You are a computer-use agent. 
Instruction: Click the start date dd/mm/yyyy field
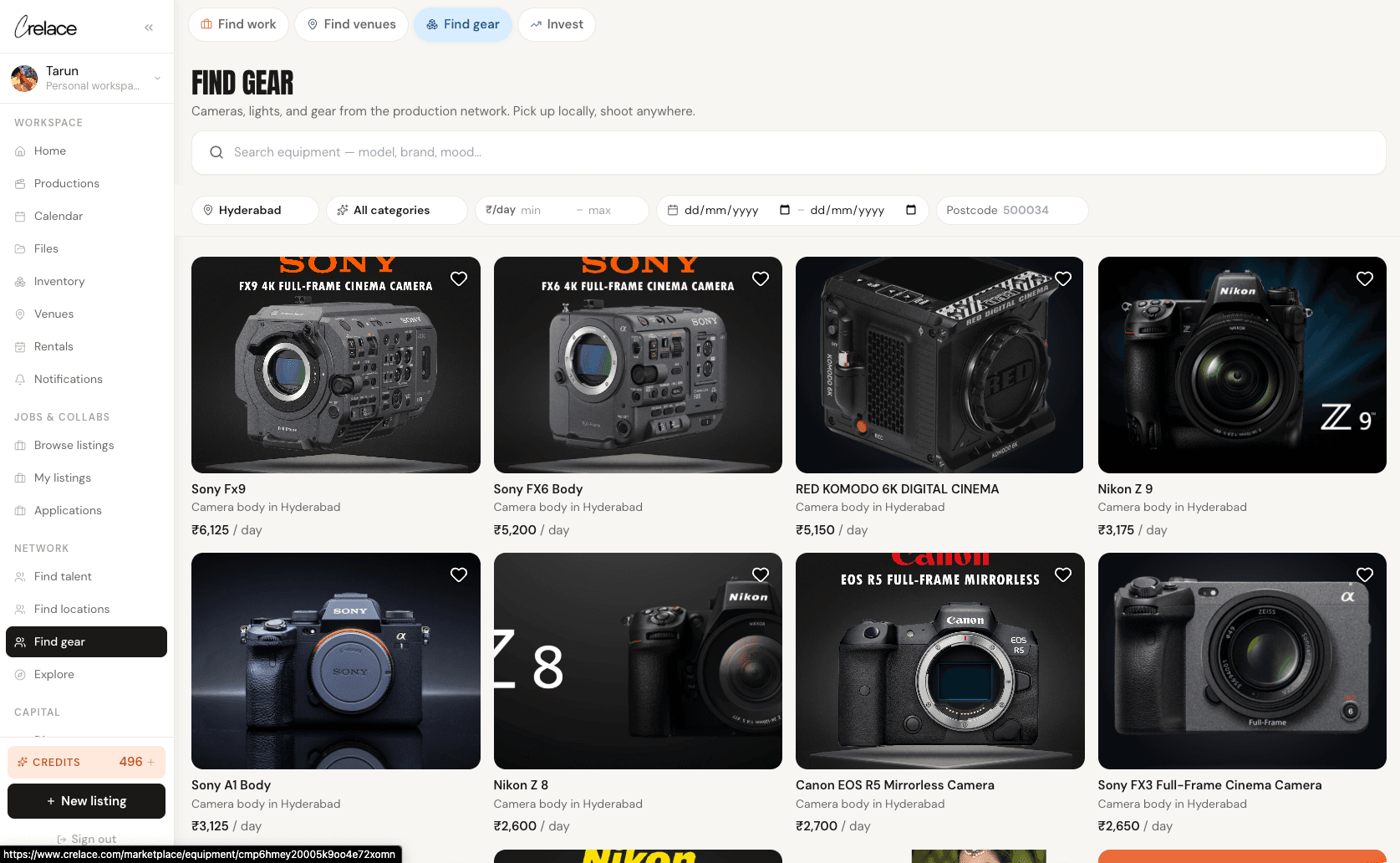721,210
